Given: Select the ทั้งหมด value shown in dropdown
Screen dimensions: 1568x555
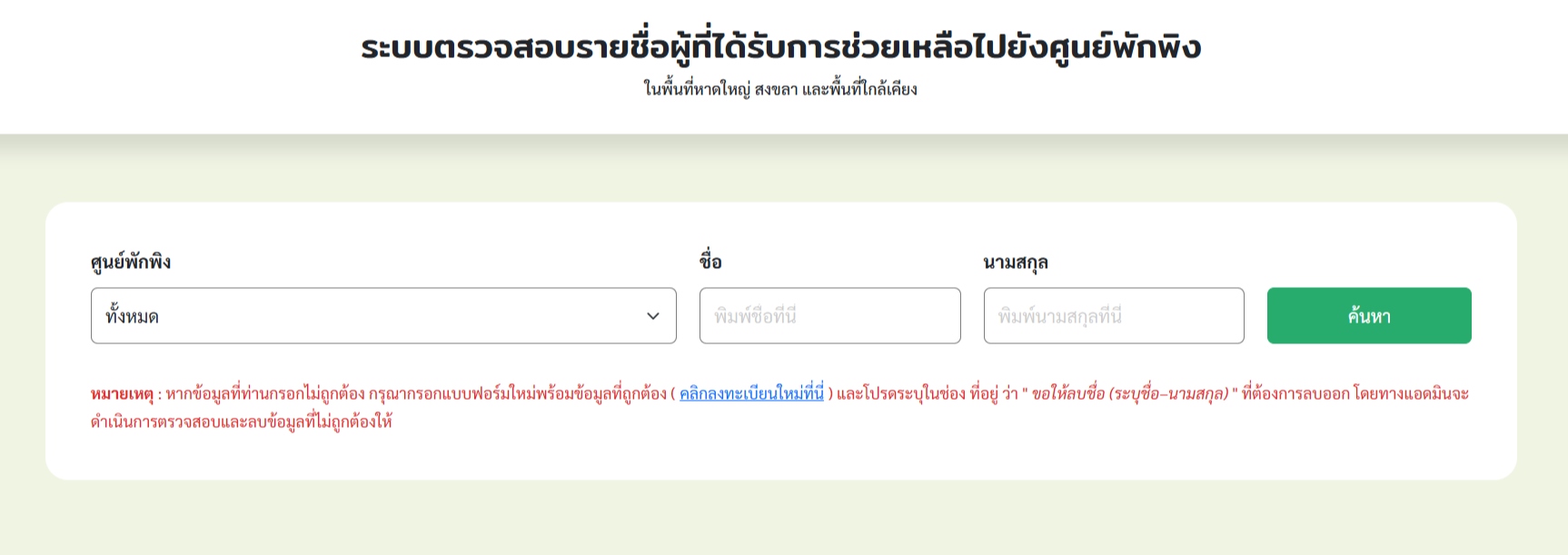Looking at the screenshot, I should (133, 317).
